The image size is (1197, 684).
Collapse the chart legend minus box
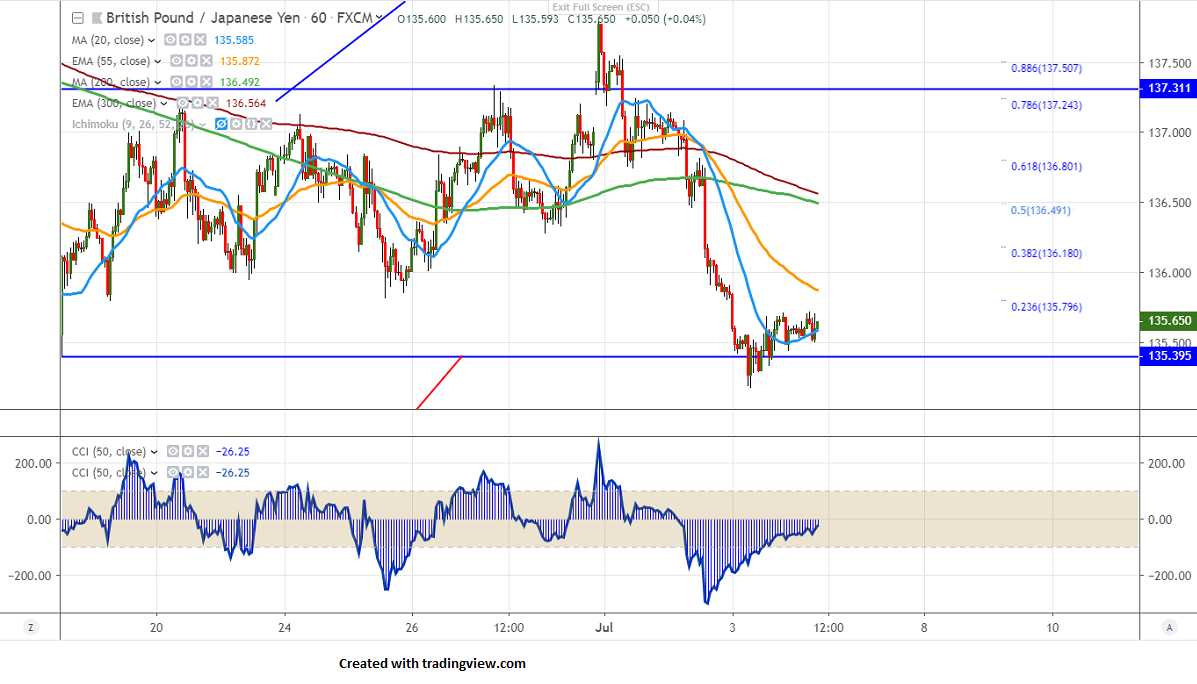[x=78, y=18]
